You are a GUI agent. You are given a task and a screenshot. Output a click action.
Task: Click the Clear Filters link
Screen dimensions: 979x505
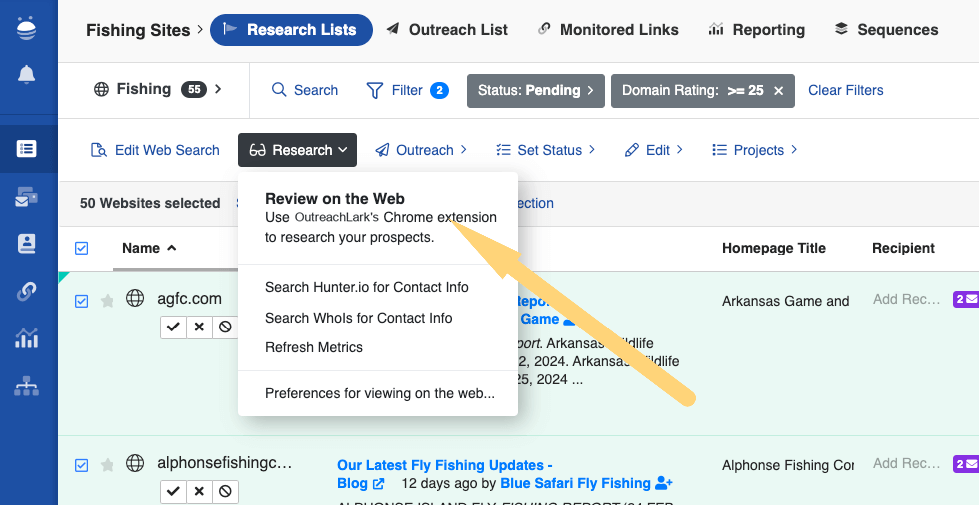845,91
